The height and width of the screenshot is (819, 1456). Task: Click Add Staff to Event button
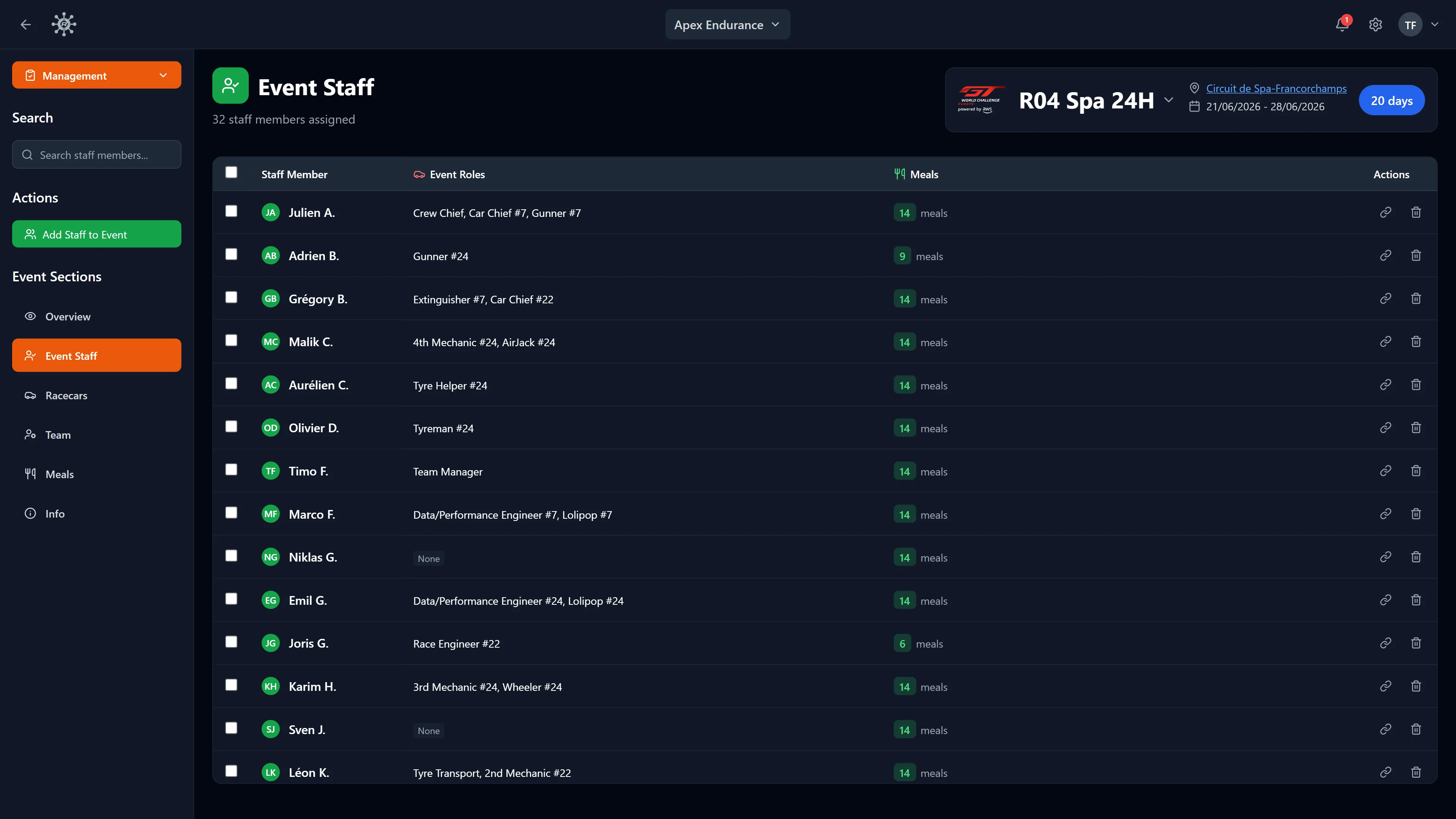click(x=97, y=234)
